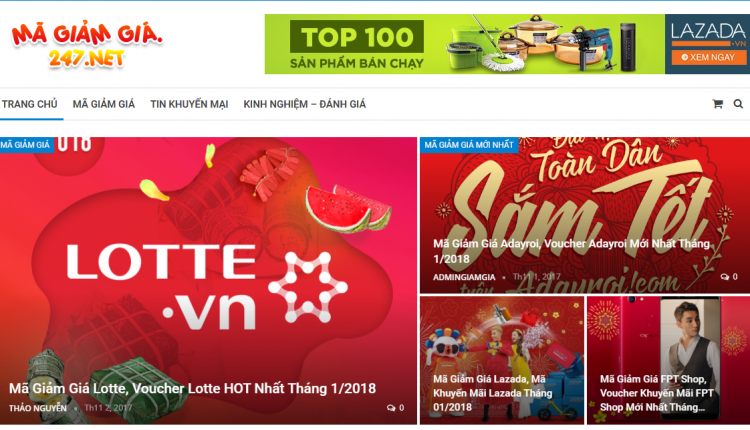
Task: Click the Top 100 Lazada banner
Action: point(507,44)
